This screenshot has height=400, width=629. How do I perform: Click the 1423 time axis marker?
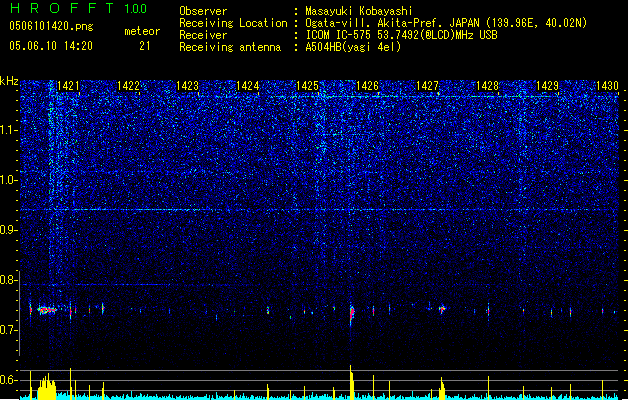tap(188, 86)
